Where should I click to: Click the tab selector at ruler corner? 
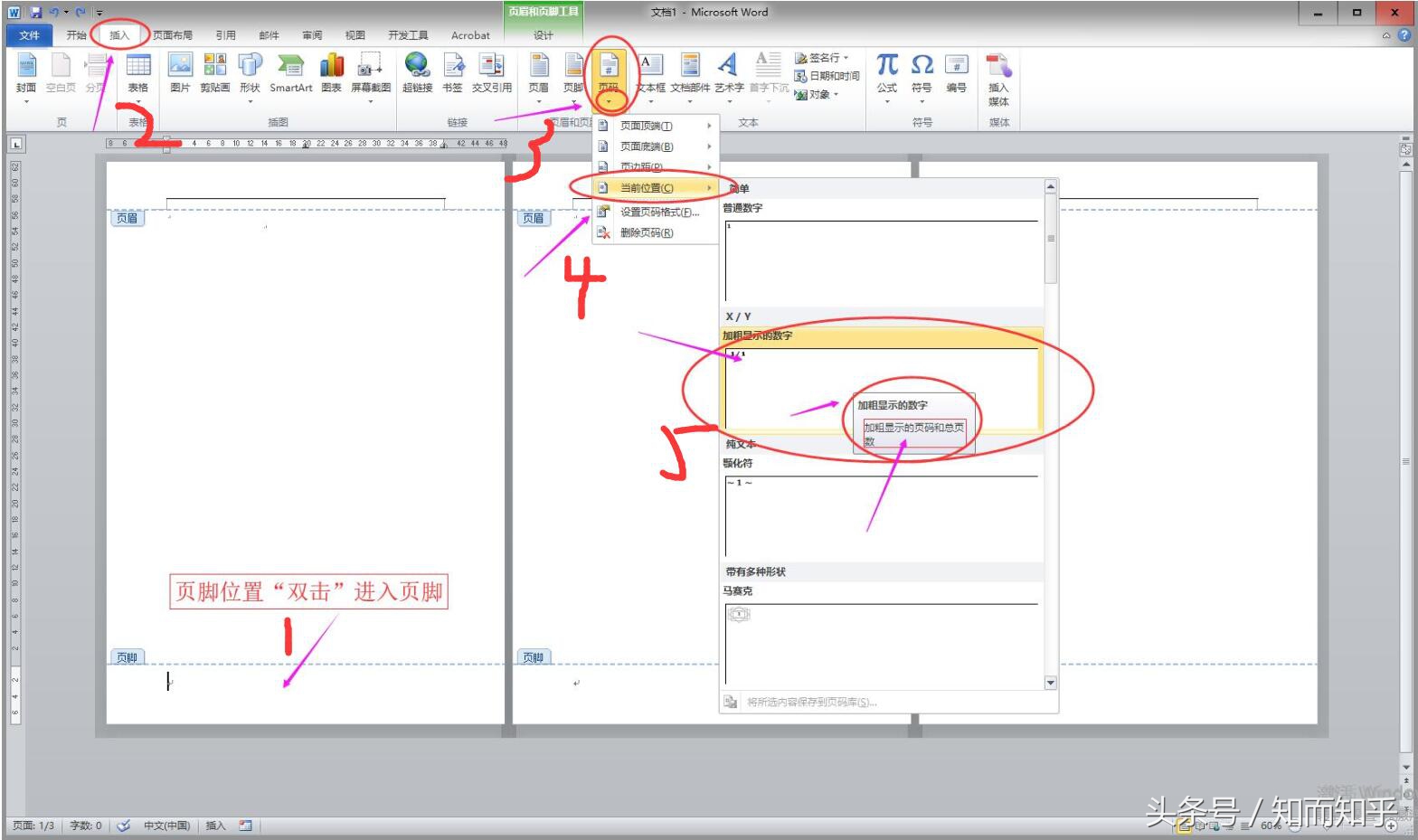click(x=16, y=144)
